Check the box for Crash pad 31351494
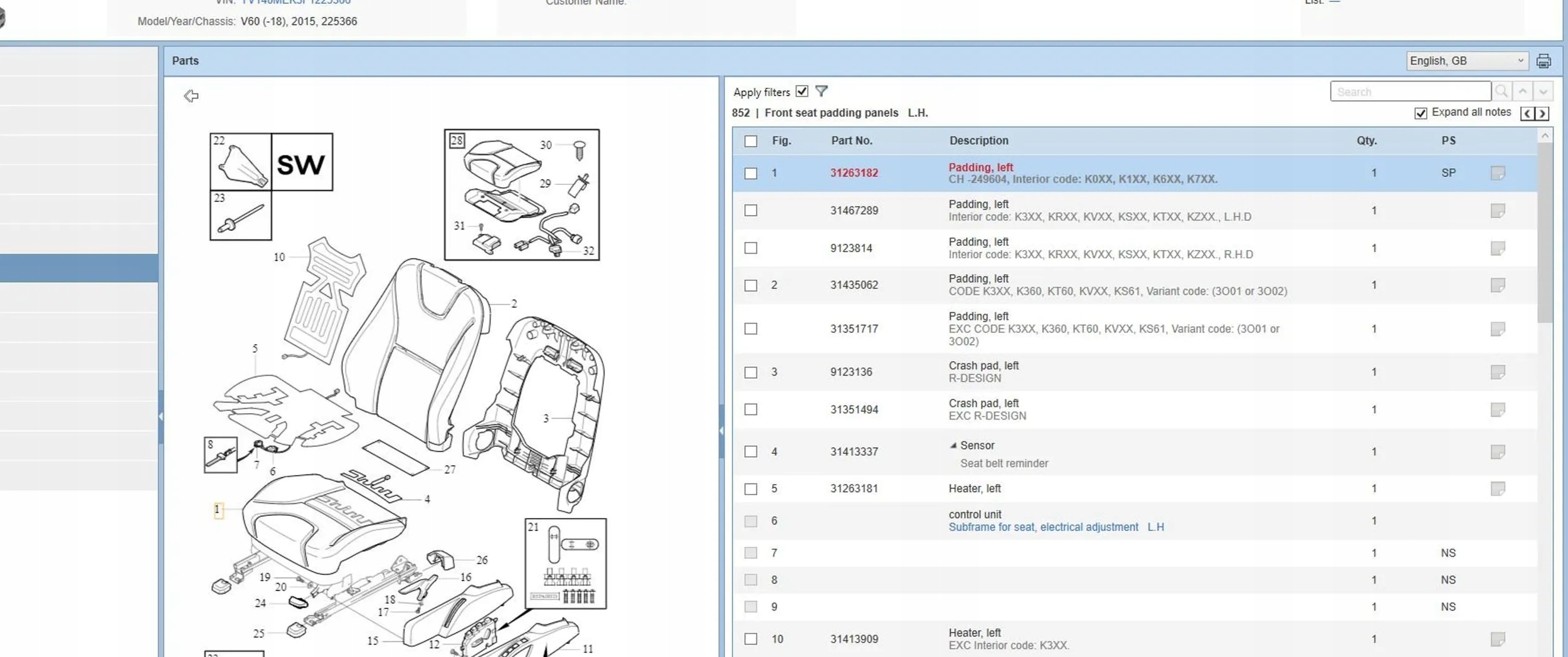The image size is (1568, 657). click(x=751, y=410)
